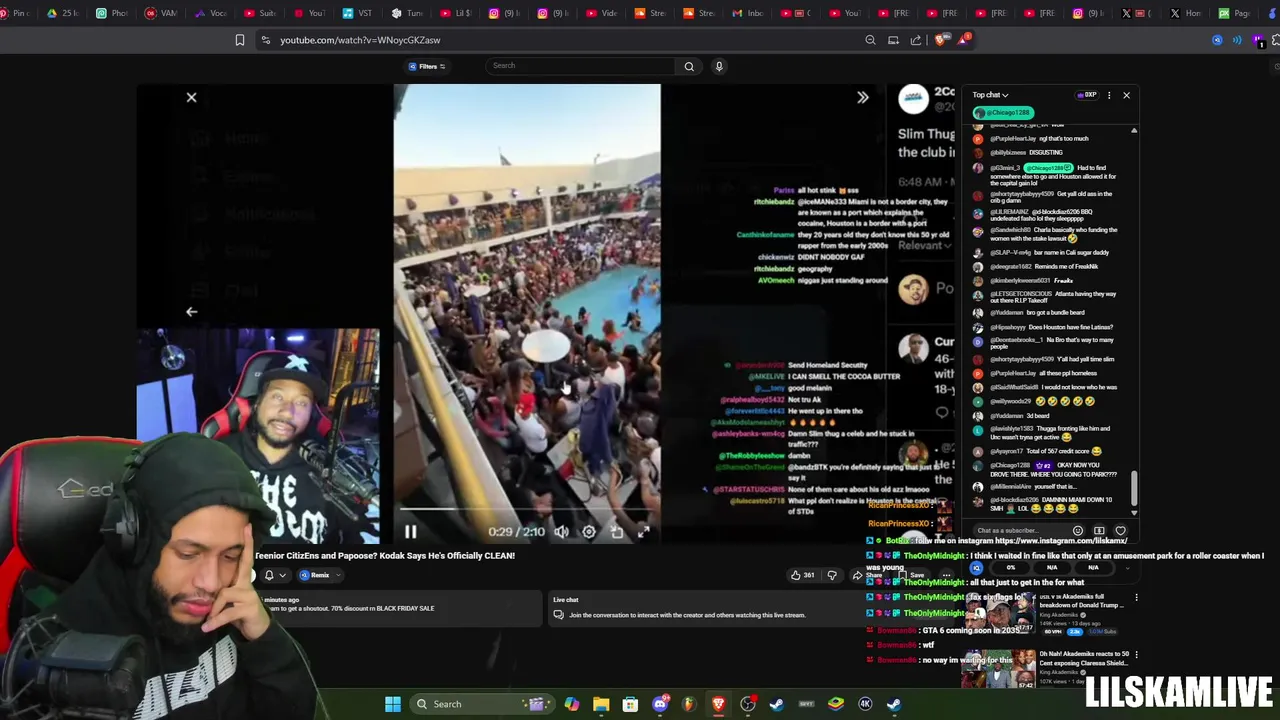Image resolution: width=1280 pixels, height=720 pixels.
Task: Rotate the embedded video player
Action: coord(617,532)
